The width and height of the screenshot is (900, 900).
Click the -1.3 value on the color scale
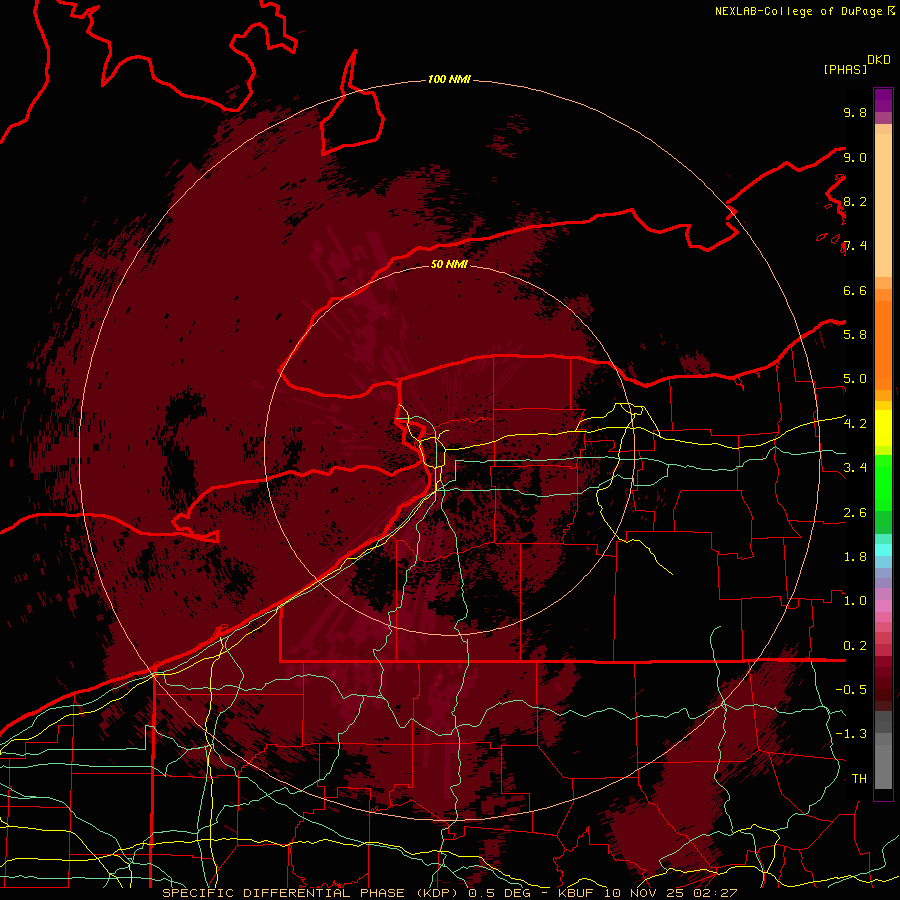(x=851, y=734)
